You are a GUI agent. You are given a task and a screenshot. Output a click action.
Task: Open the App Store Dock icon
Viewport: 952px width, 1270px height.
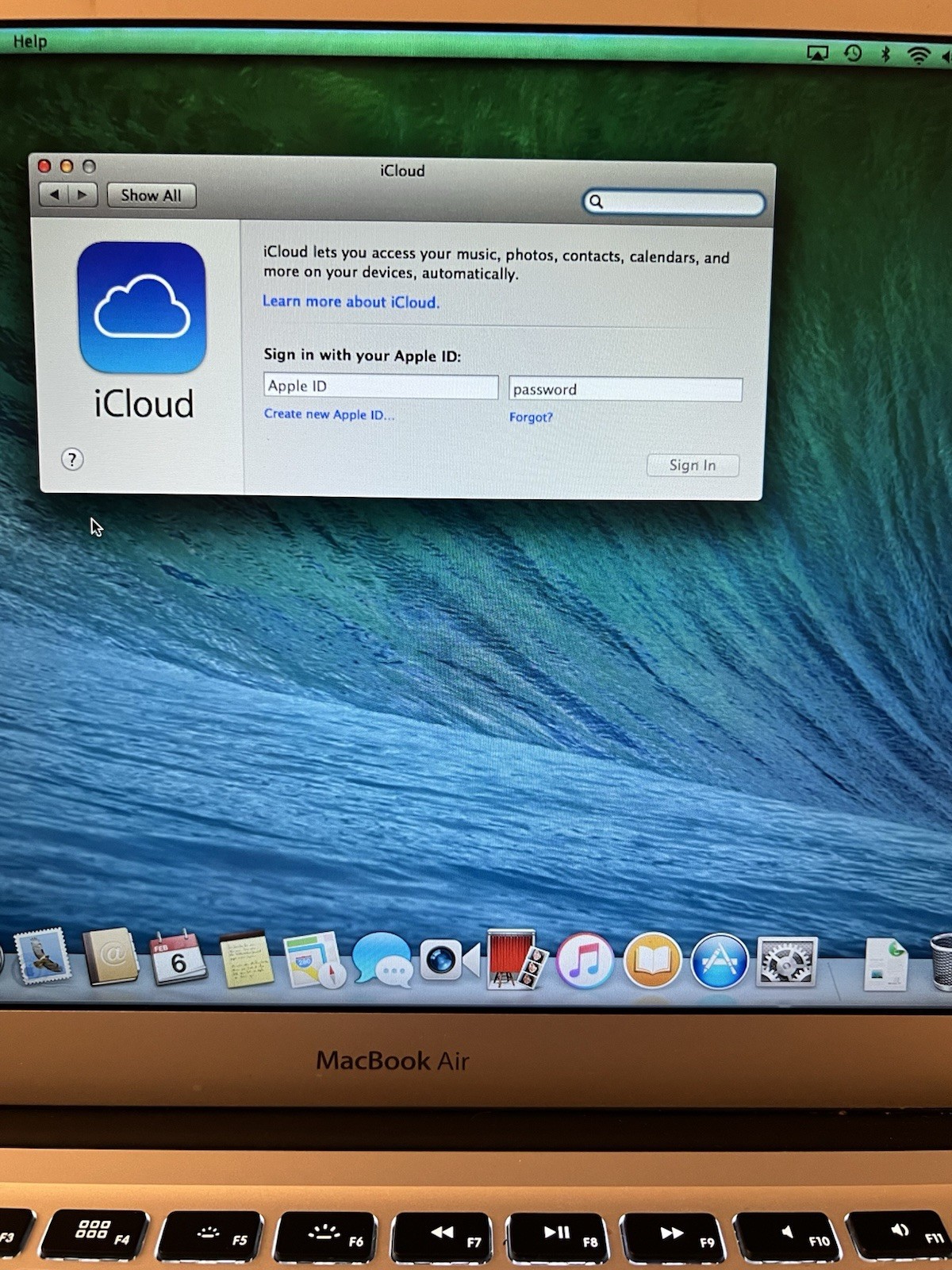point(720,961)
